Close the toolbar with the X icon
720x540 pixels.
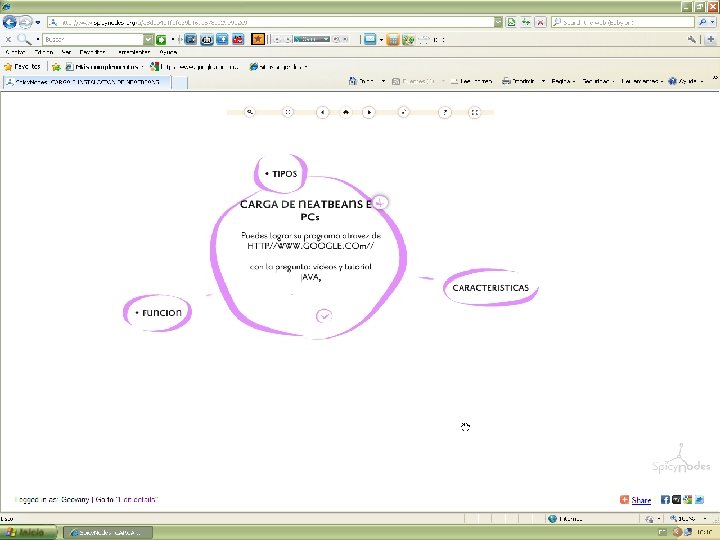[x=8, y=39]
